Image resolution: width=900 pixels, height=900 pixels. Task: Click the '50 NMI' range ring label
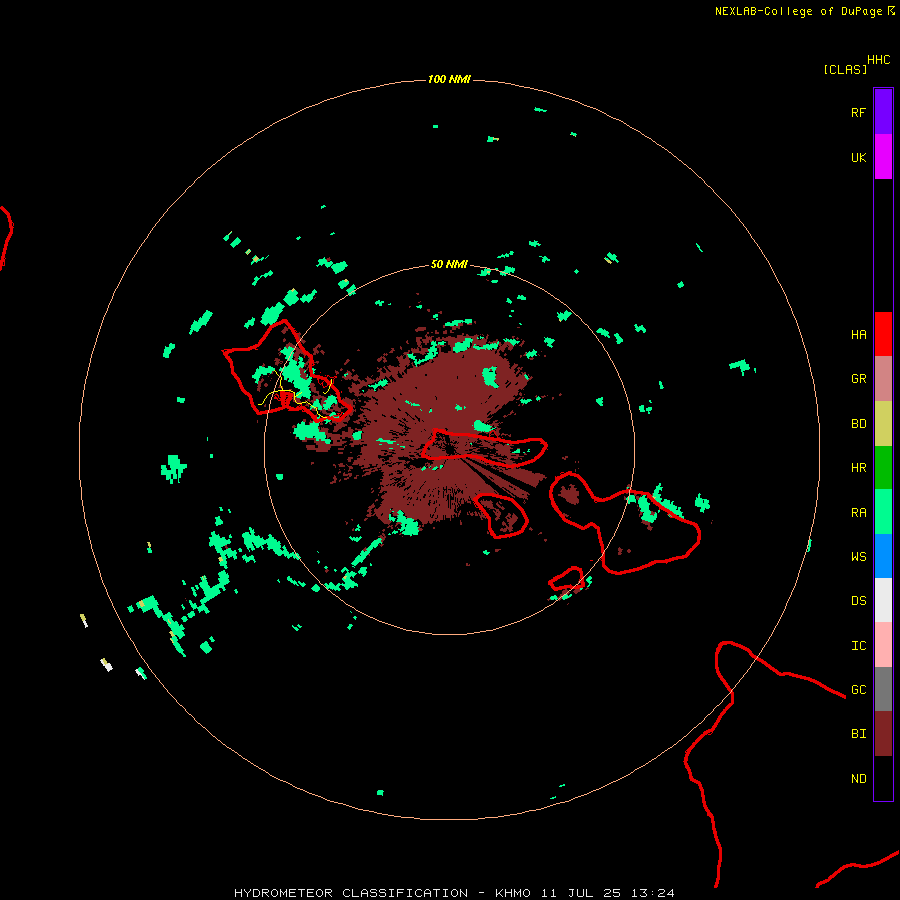point(449,264)
